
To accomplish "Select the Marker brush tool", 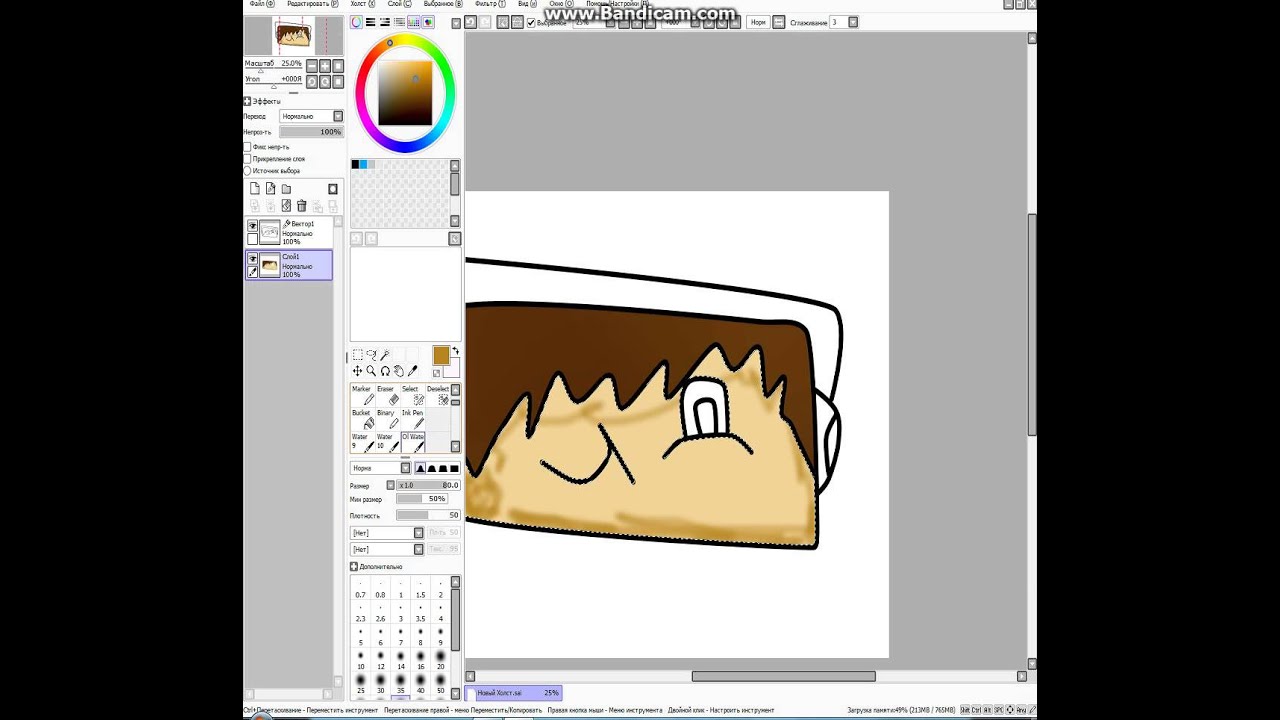I will point(362,395).
